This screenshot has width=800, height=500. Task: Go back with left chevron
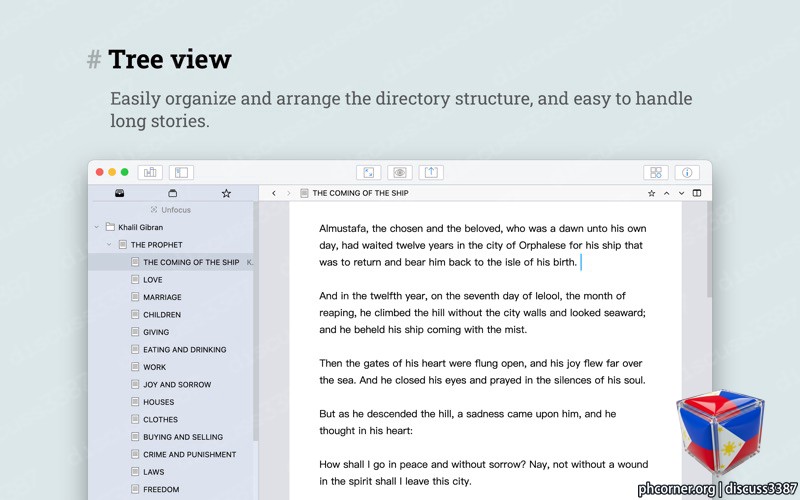pos(274,193)
